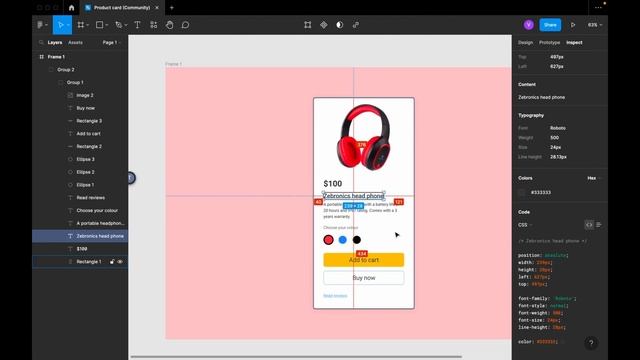Viewport: 640px width, 360px height.
Task: Select the Pen tool
Action: click(118, 25)
